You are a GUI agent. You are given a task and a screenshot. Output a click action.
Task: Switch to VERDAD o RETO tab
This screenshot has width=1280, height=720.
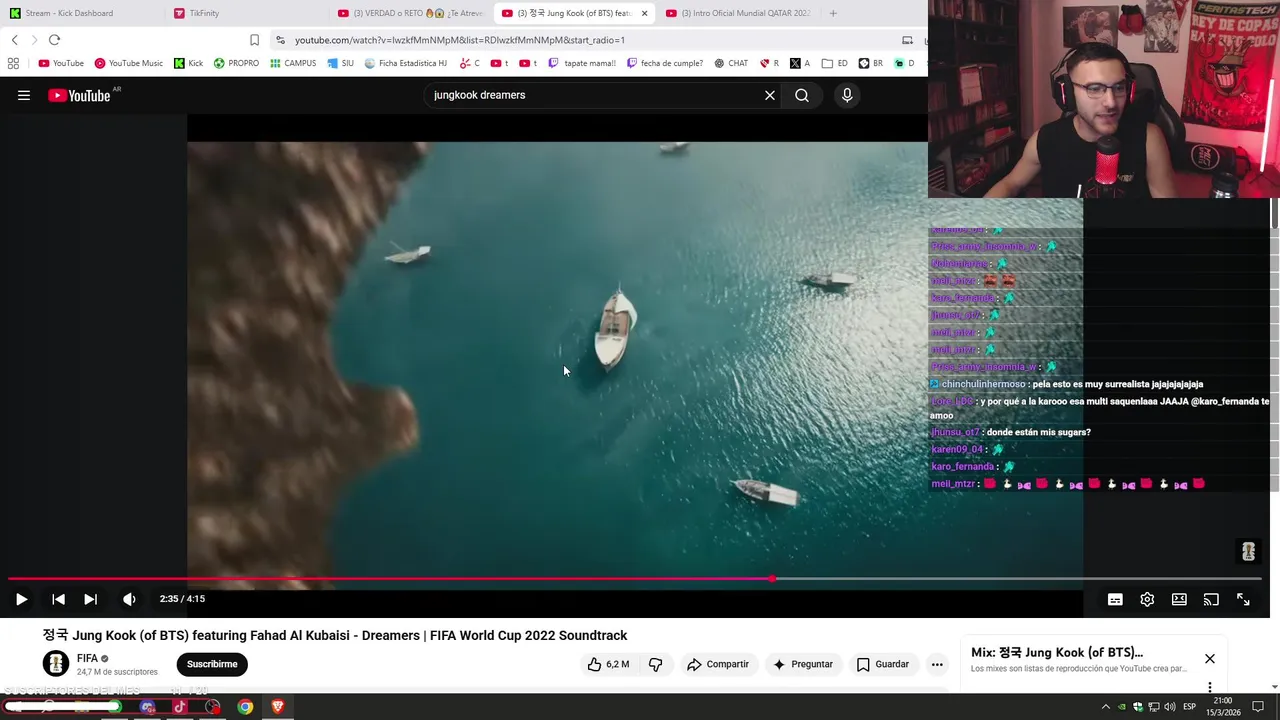point(410,13)
